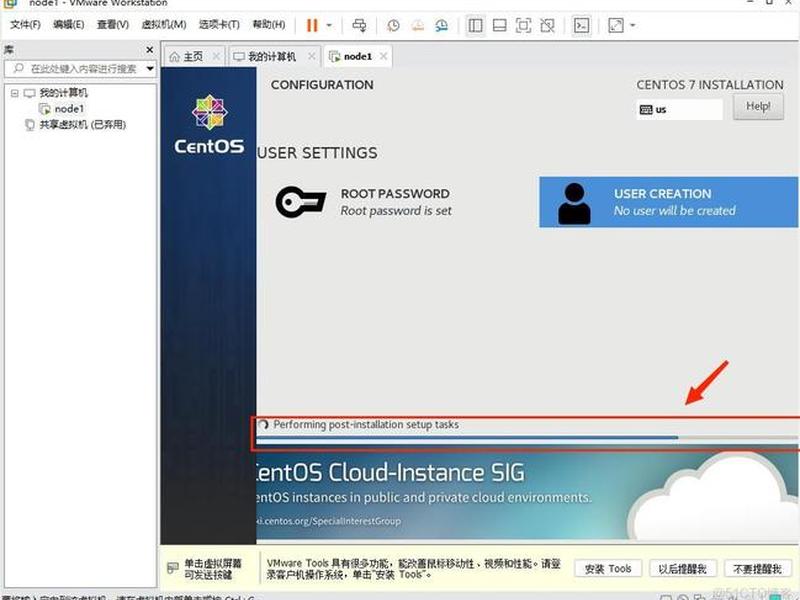Click the root password key icon
The image size is (800, 600).
(x=301, y=202)
